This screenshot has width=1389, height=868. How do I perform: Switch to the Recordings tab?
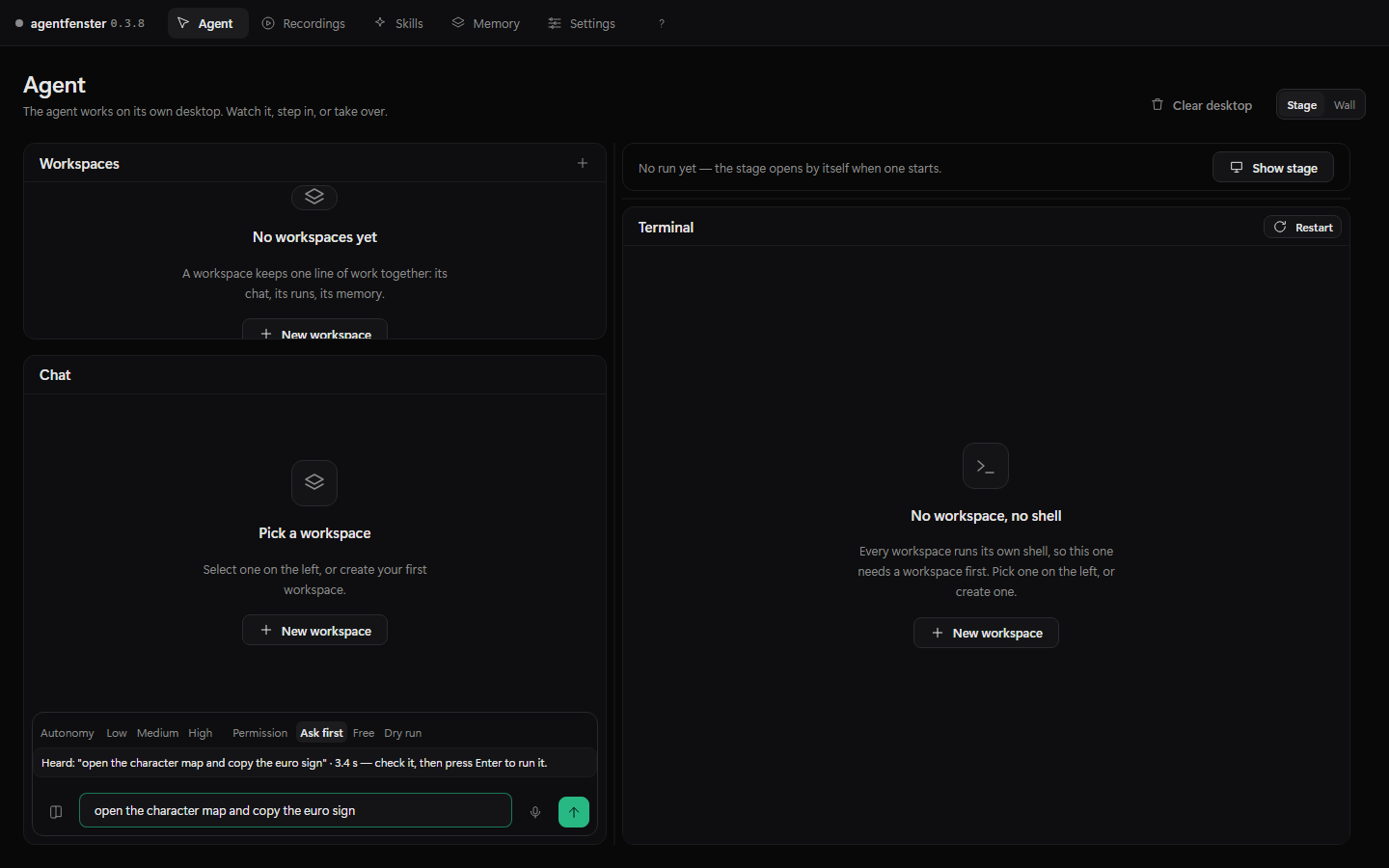click(x=304, y=23)
